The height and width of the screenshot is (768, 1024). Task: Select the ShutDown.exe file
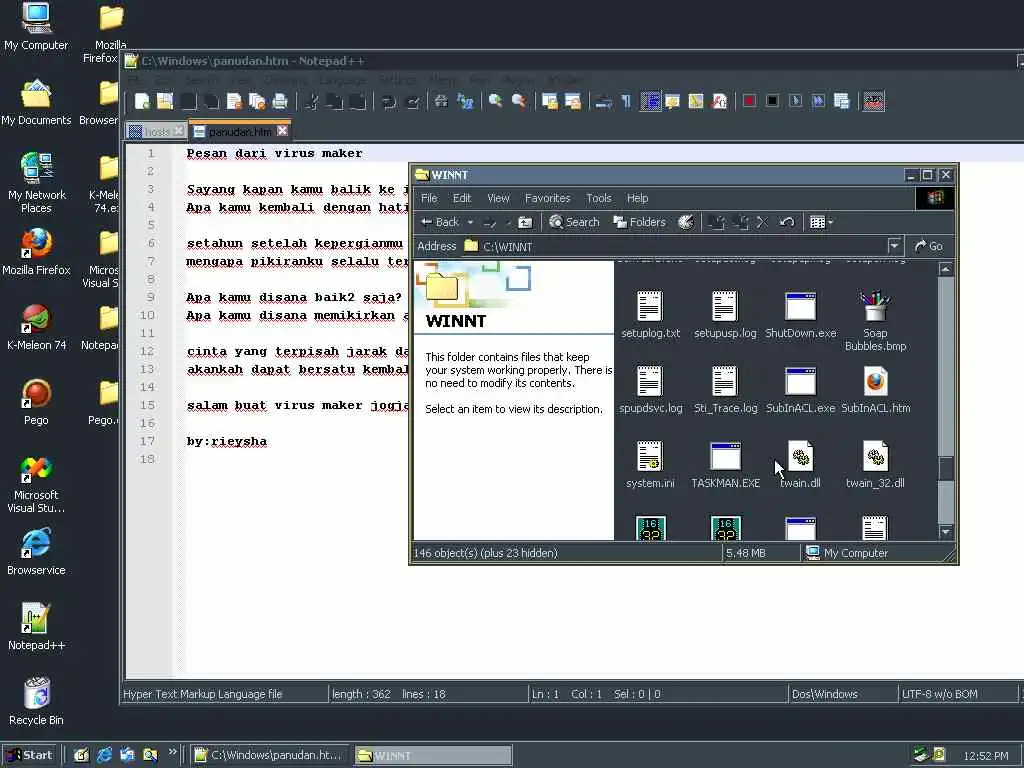coord(801,315)
